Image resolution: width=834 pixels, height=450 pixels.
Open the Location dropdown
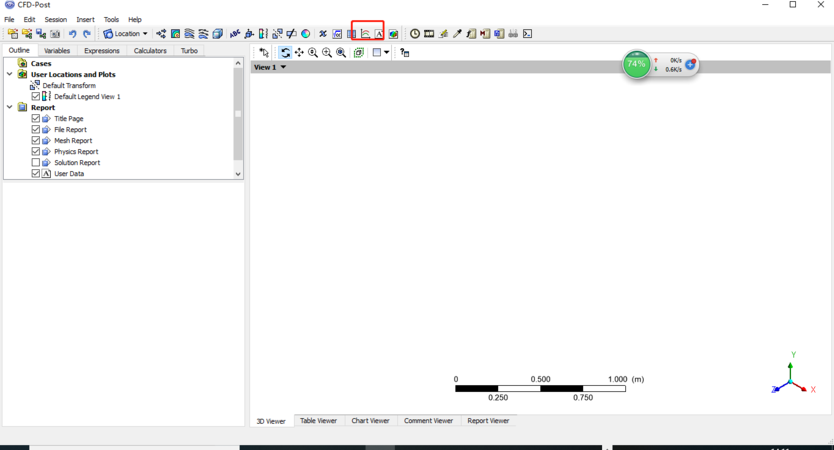pos(126,34)
